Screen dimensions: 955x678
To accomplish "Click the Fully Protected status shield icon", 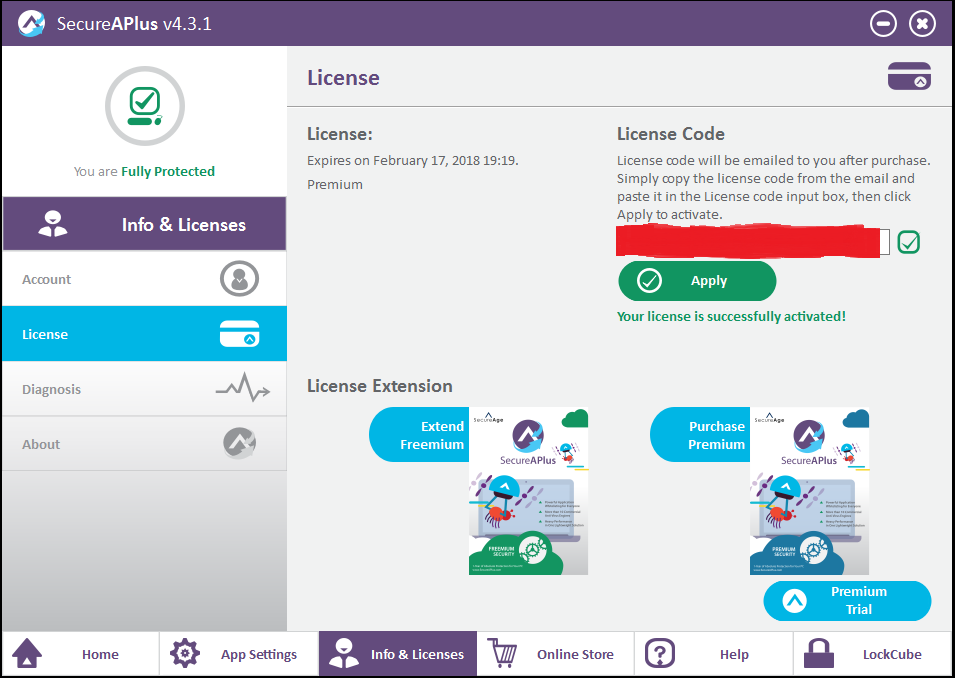I will (144, 106).
